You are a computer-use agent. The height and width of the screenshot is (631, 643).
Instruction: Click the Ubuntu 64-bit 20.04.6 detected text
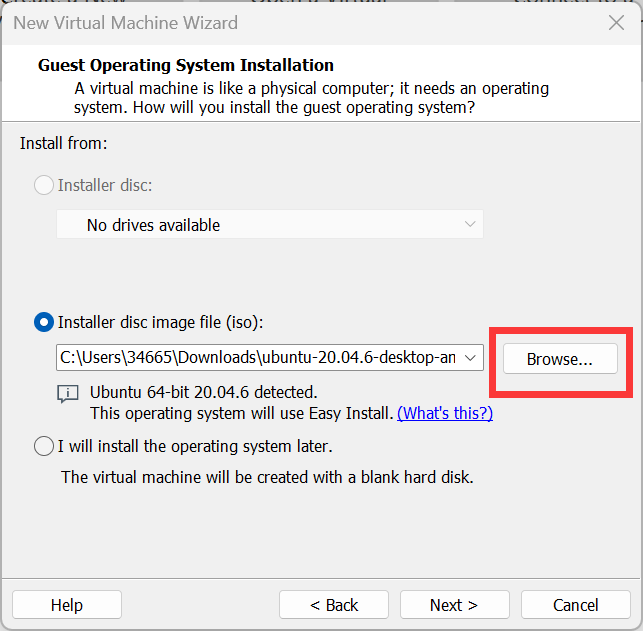coord(203,392)
